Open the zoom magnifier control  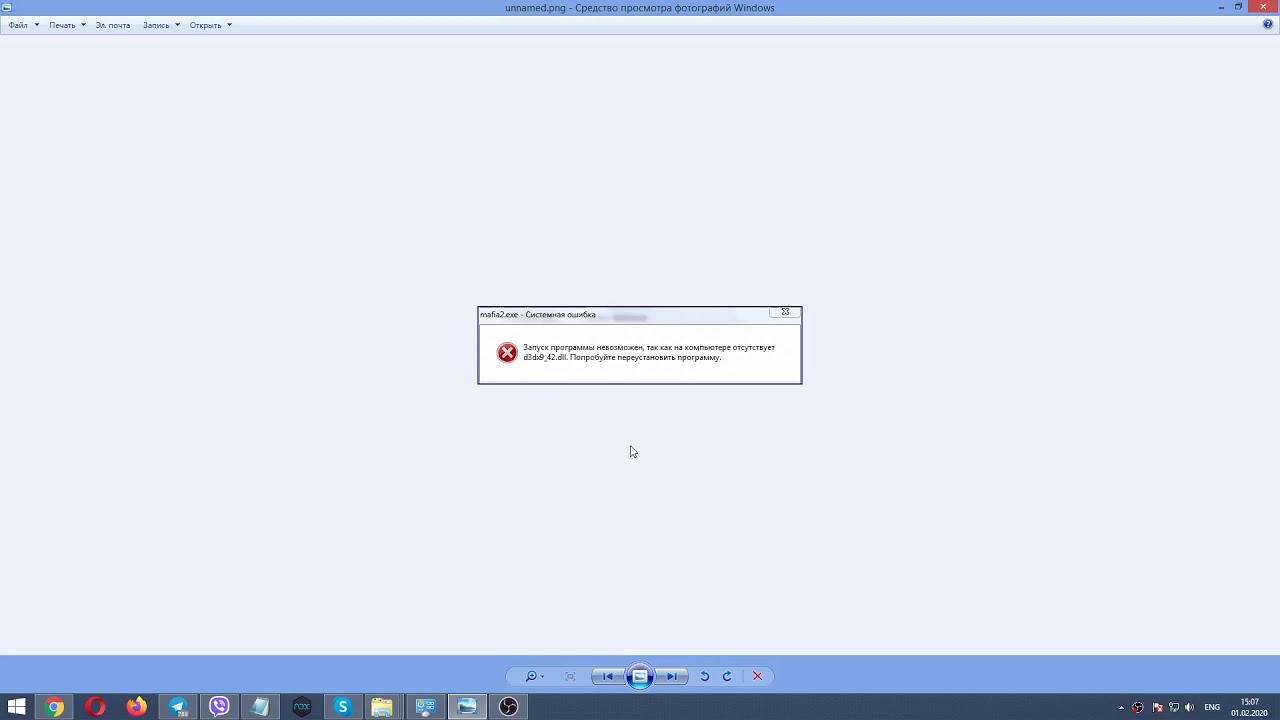(x=535, y=677)
